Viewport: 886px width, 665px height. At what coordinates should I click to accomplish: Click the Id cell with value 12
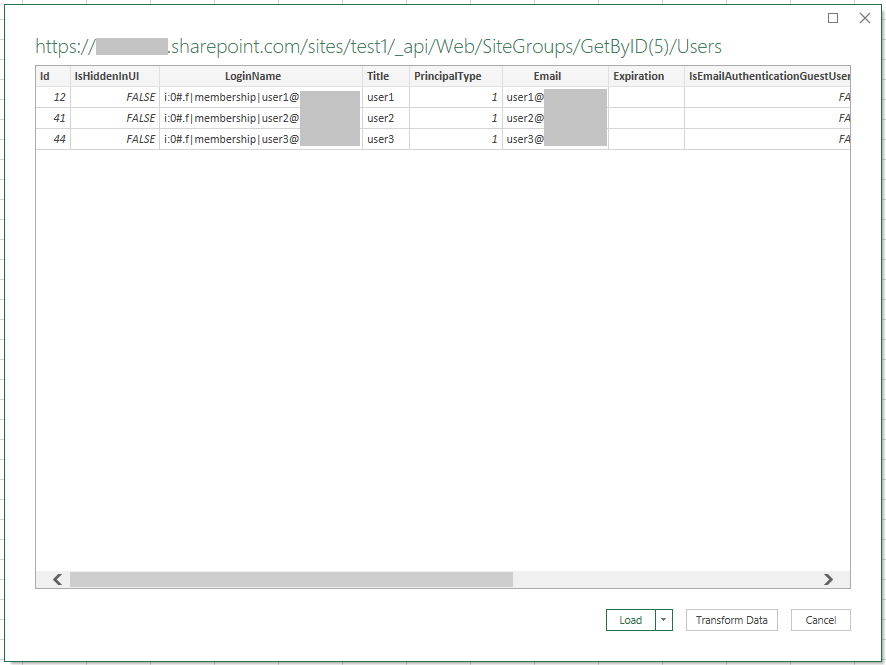click(x=53, y=97)
